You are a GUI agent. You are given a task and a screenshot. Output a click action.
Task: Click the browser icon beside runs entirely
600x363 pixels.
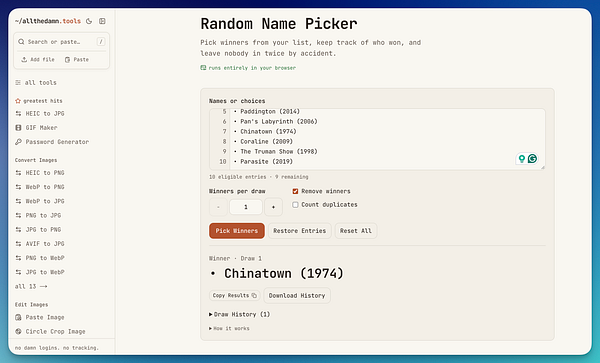203,68
